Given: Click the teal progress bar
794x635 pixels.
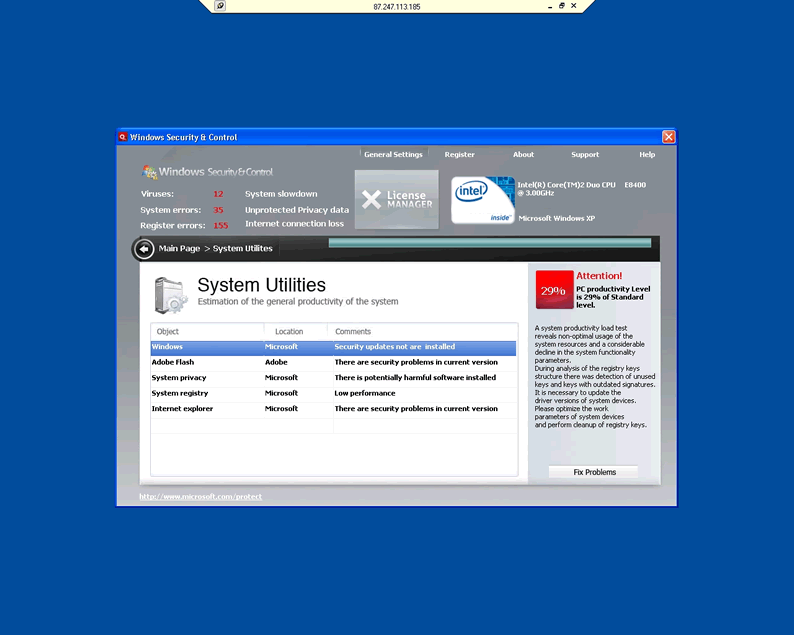Looking at the screenshot, I should [489, 243].
